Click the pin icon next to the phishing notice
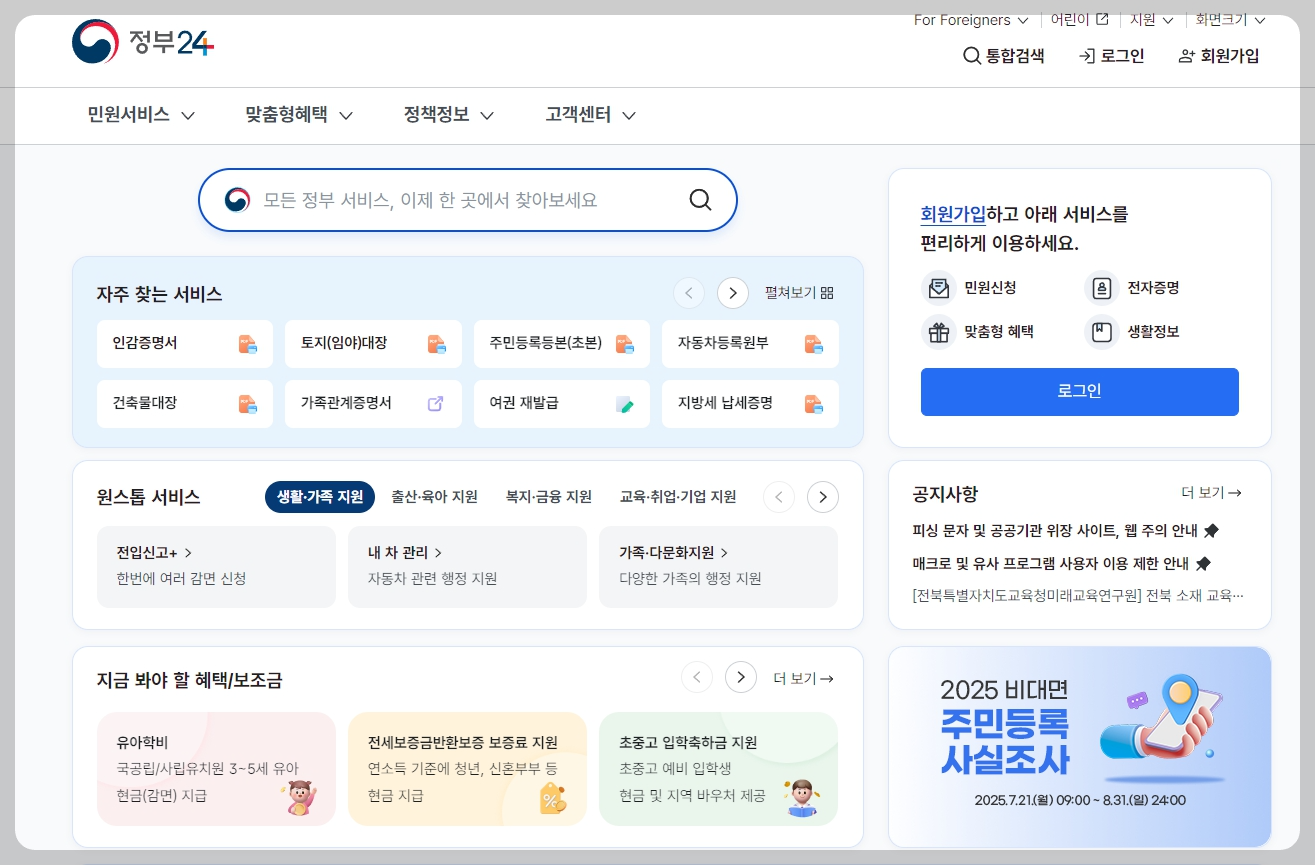Image resolution: width=1315 pixels, height=865 pixels. point(1211,531)
